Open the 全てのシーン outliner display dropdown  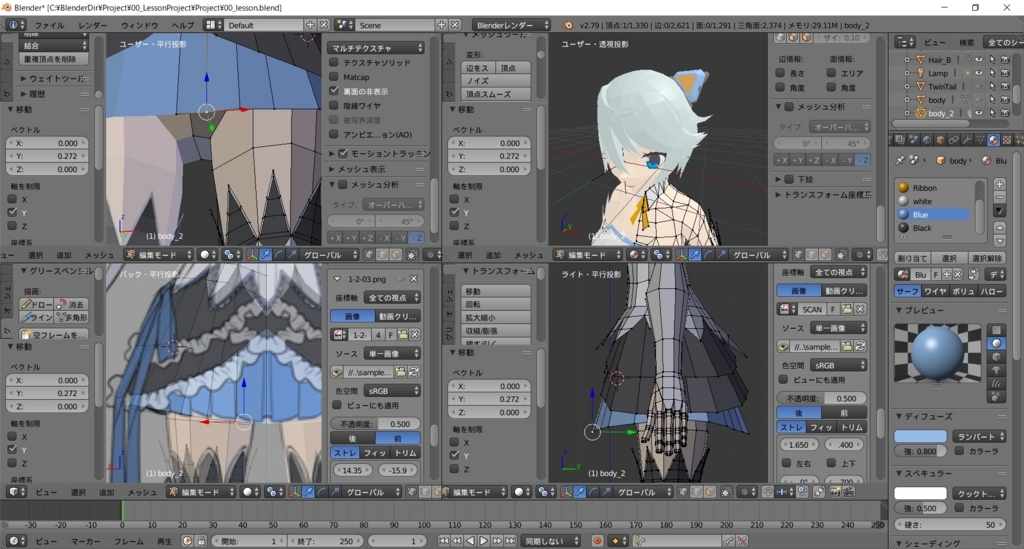(x=1002, y=42)
